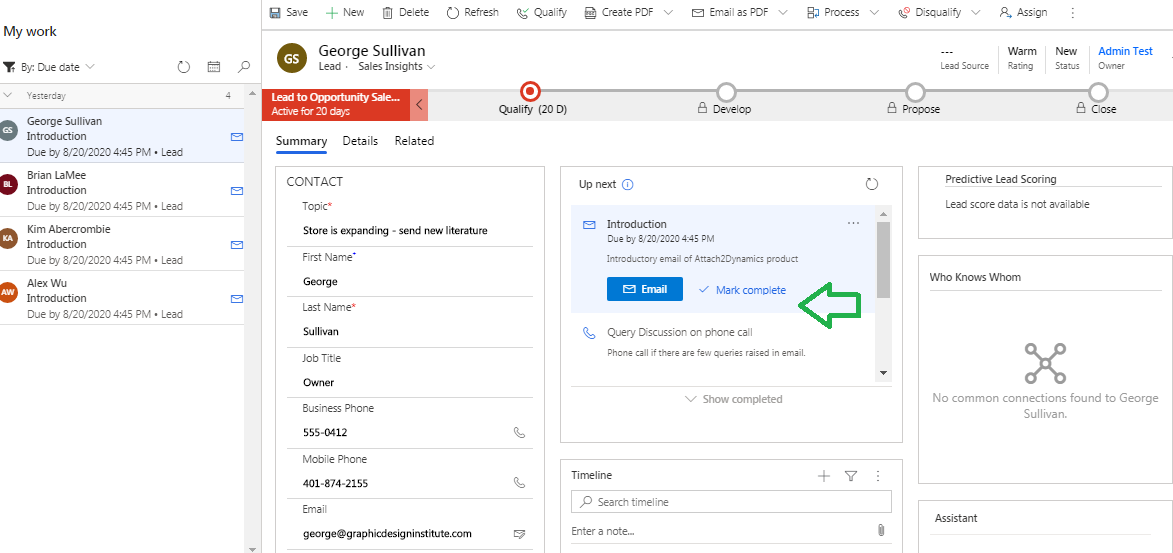This screenshot has width=1173, height=553.
Task: Click the blue Email button
Action: pos(645,289)
